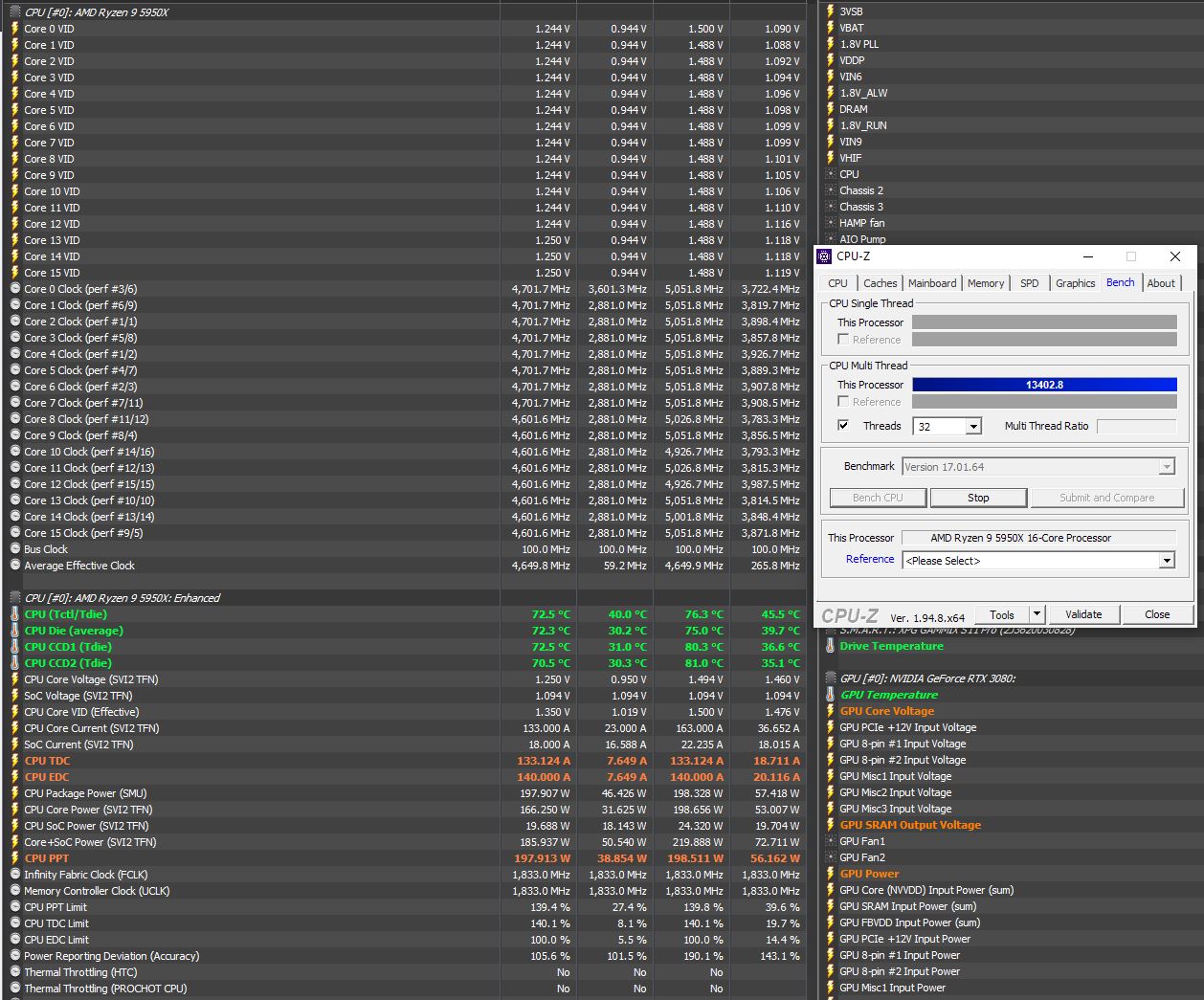
Task: Toggle the Multi Thread Reference checkbox
Action: 843,402
